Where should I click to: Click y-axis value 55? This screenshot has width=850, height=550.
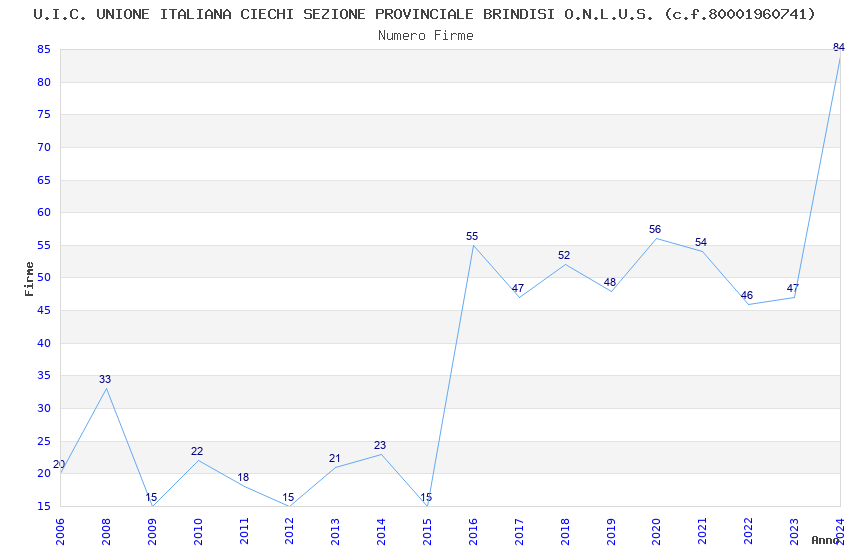pyautogui.click(x=44, y=245)
